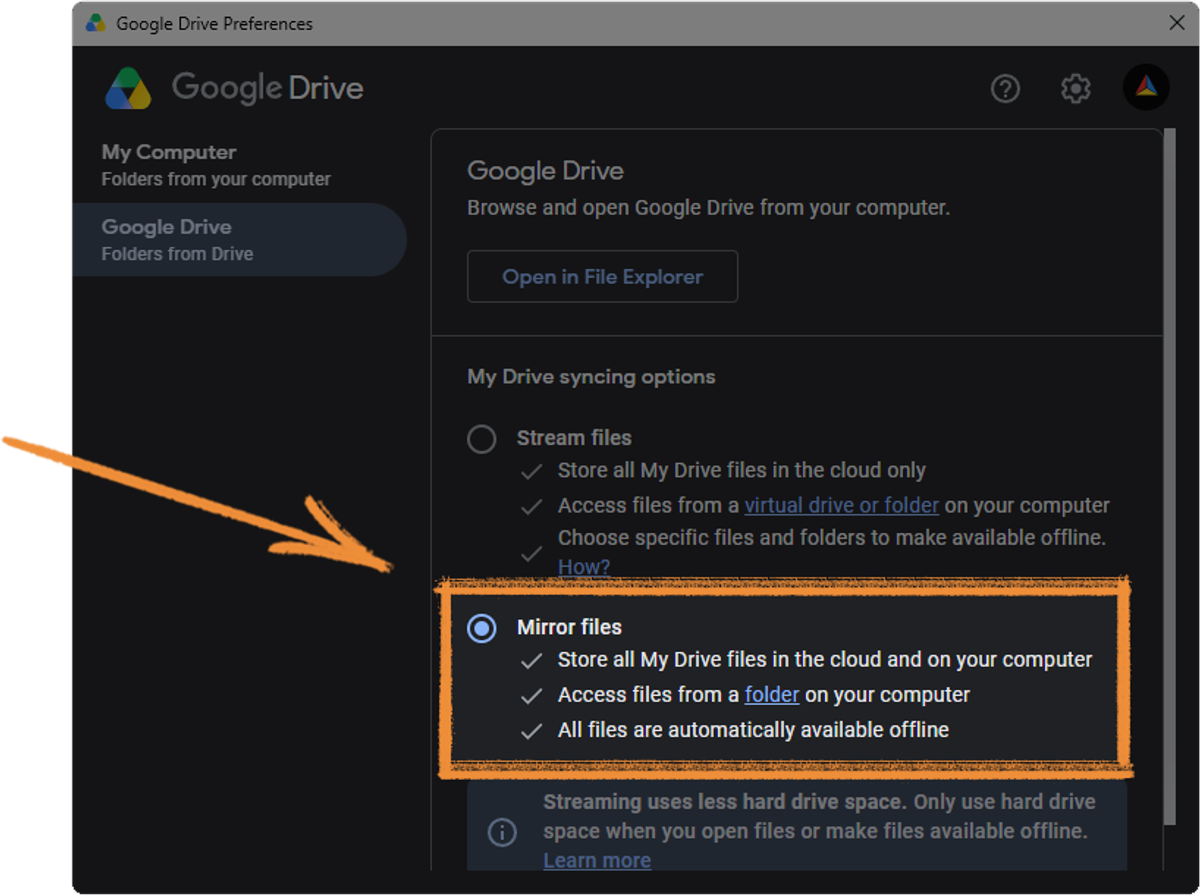Click text Browse and open Google Drive from your computer

(708, 208)
